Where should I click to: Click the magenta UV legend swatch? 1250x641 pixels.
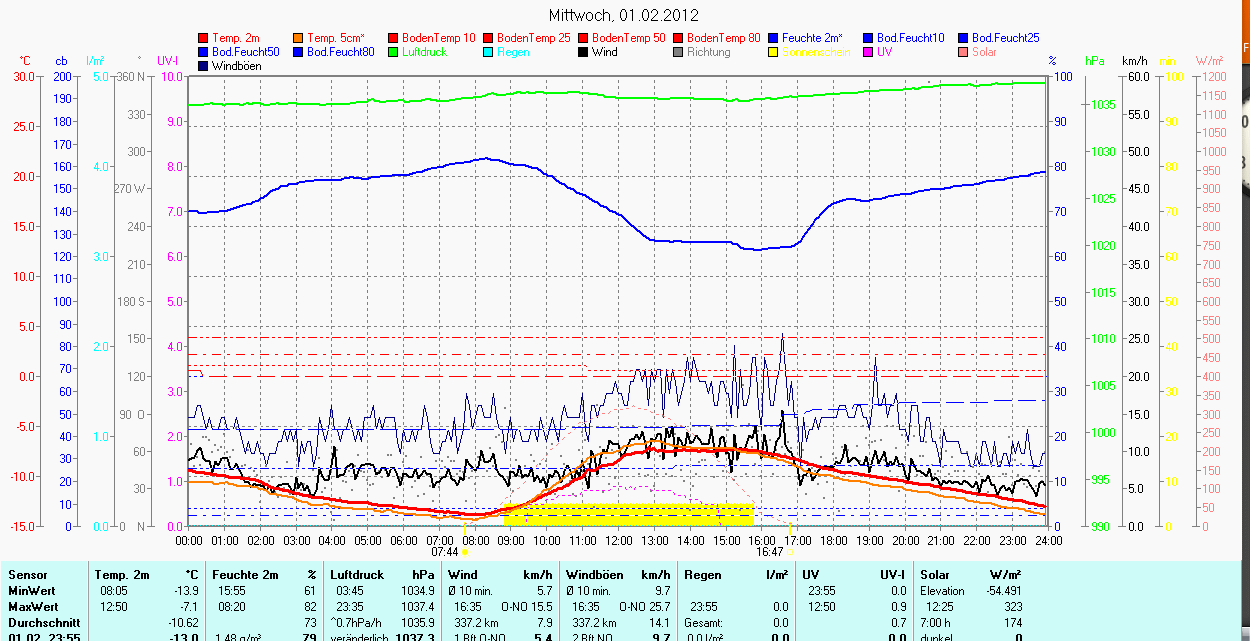pyautogui.click(x=869, y=52)
